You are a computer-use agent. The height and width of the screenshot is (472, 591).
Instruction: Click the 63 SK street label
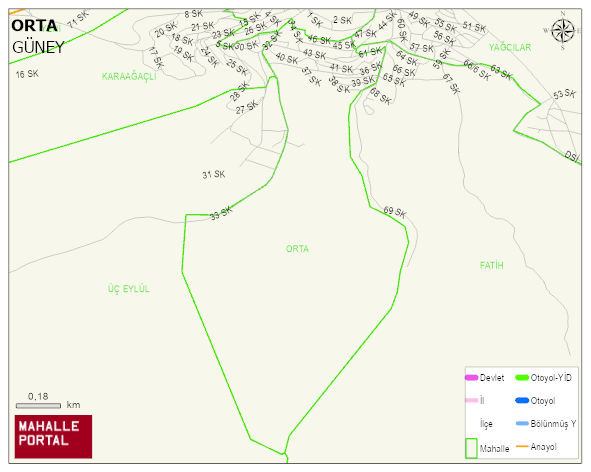pos(501,72)
